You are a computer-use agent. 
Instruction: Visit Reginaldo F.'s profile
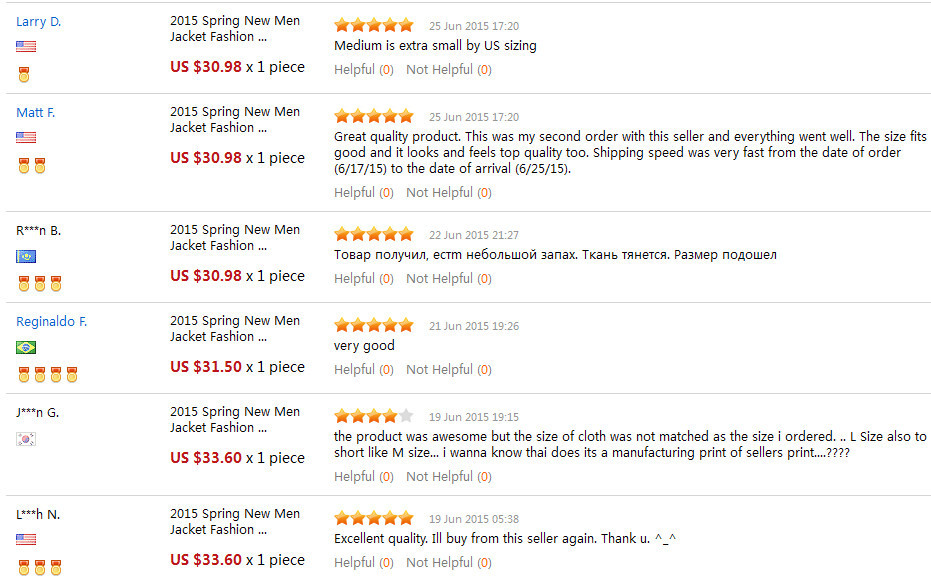[52, 321]
